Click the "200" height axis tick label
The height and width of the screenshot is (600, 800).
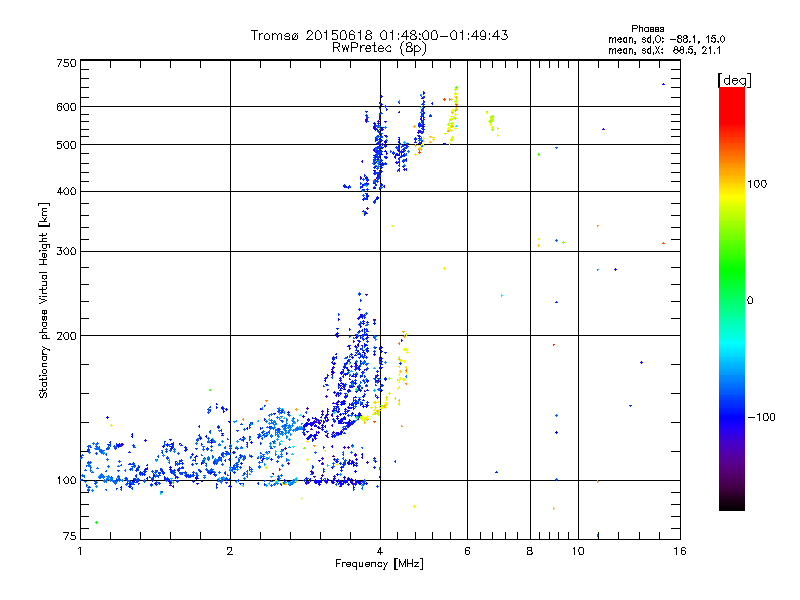66,336
